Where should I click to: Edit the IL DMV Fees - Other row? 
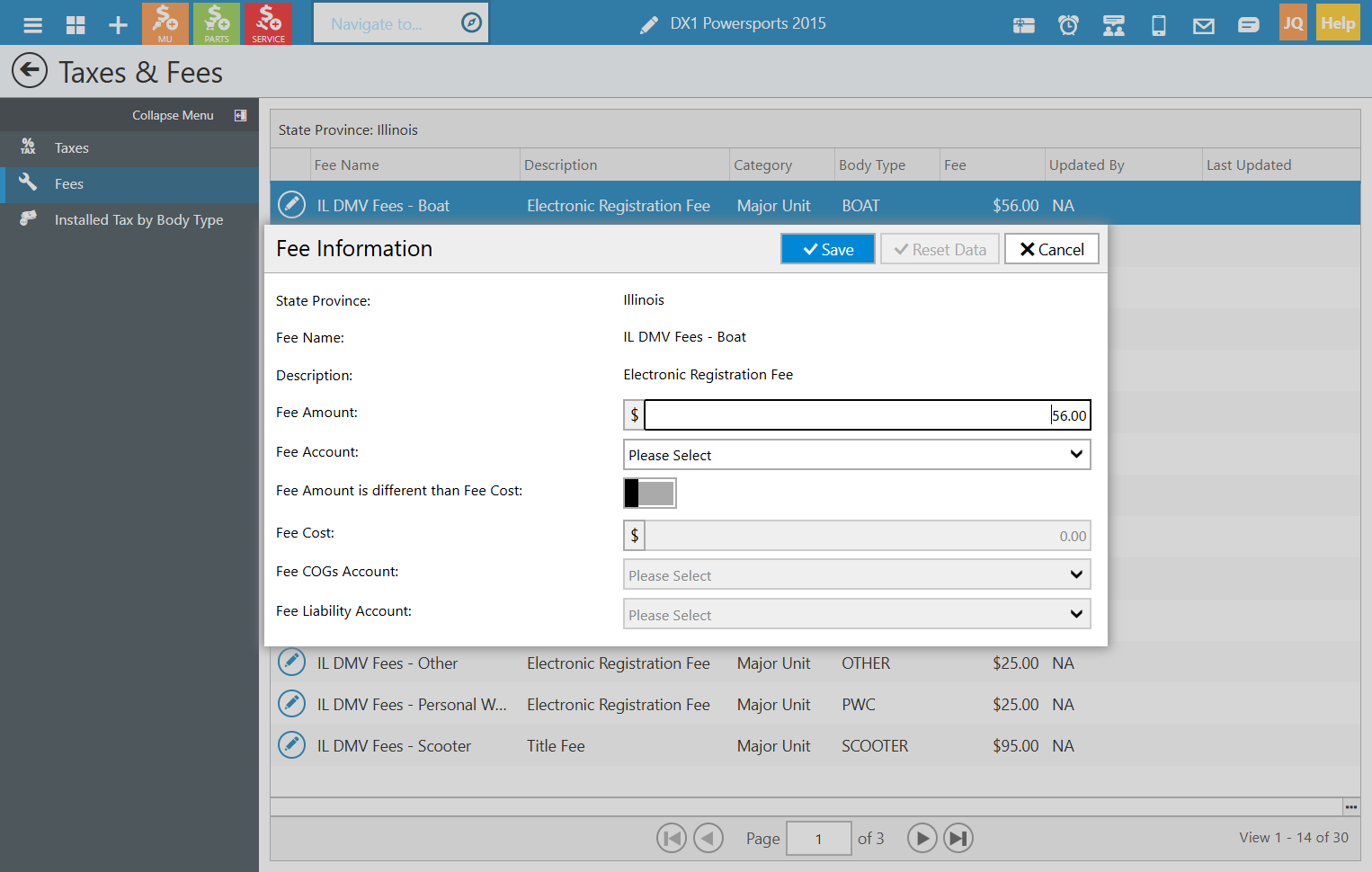click(291, 662)
